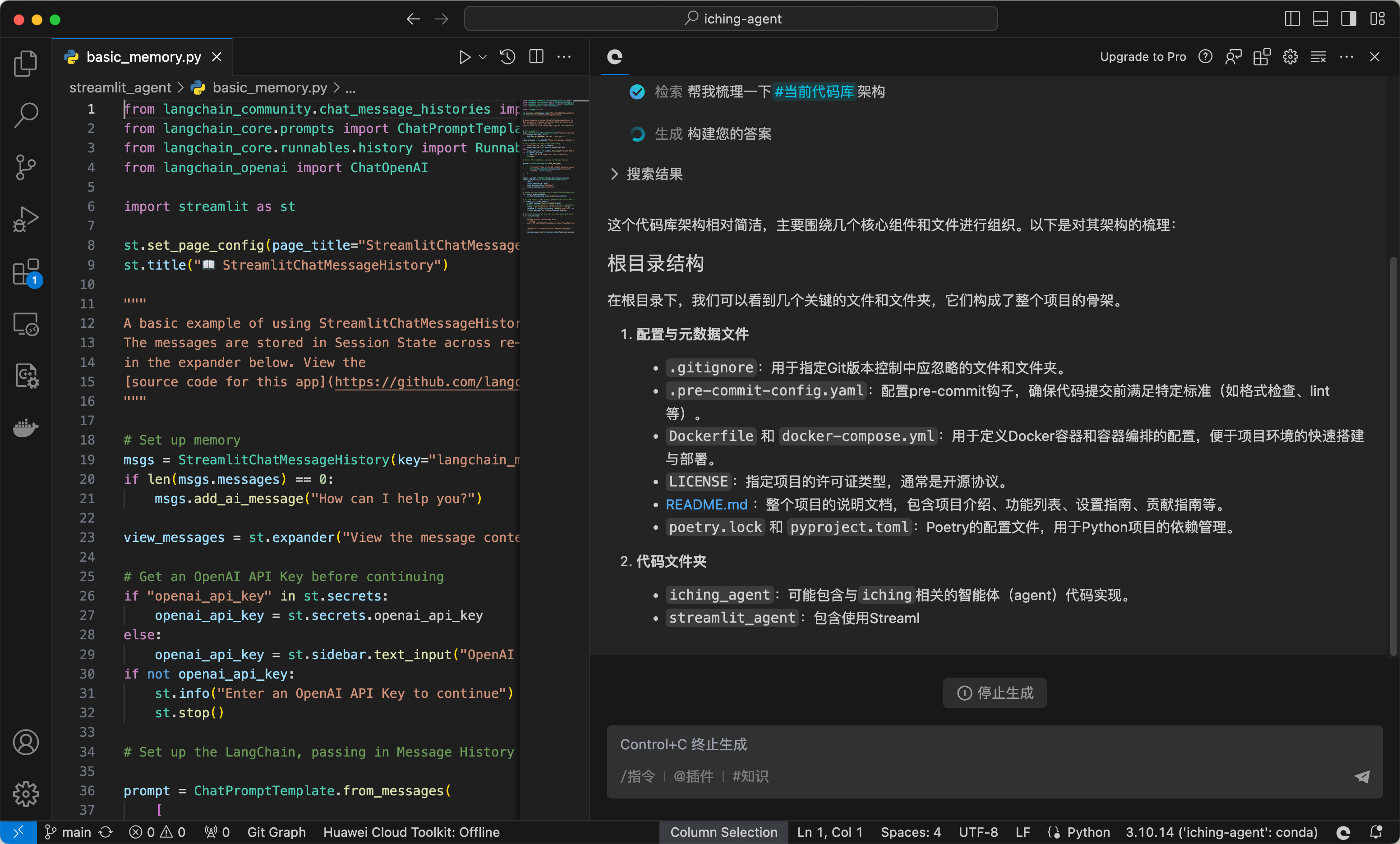This screenshot has height=844, width=1400.
Task: Click the streamlit_agent breadcrumb
Action: pos(120,88)
